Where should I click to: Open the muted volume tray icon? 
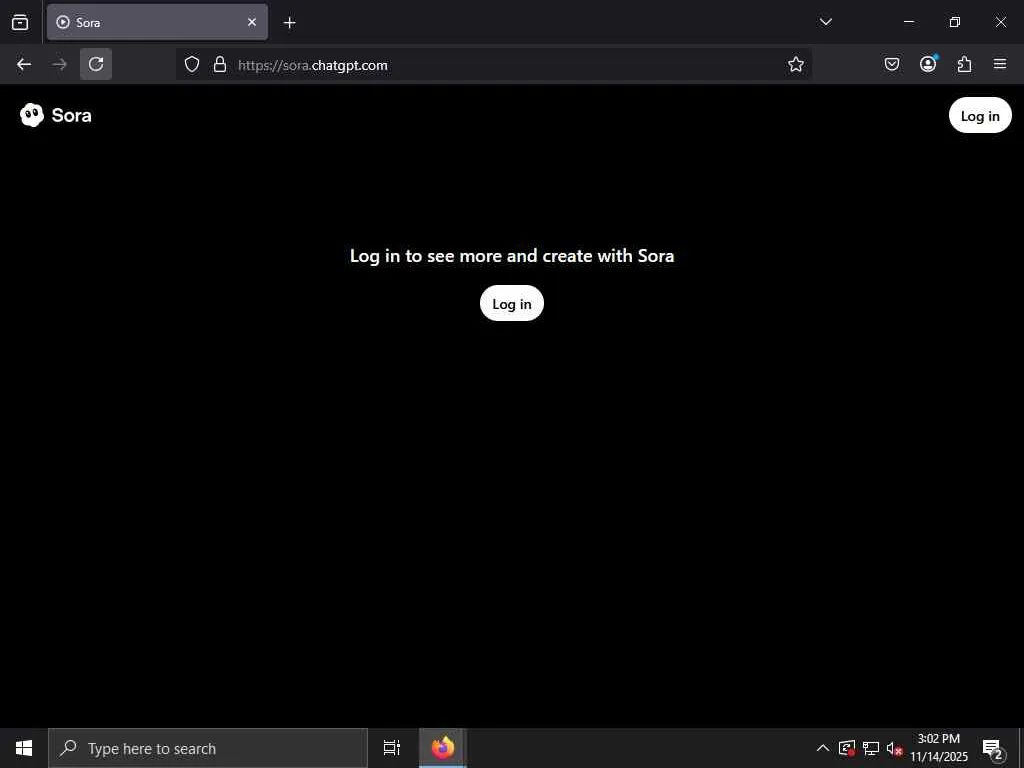click(894, 748)
